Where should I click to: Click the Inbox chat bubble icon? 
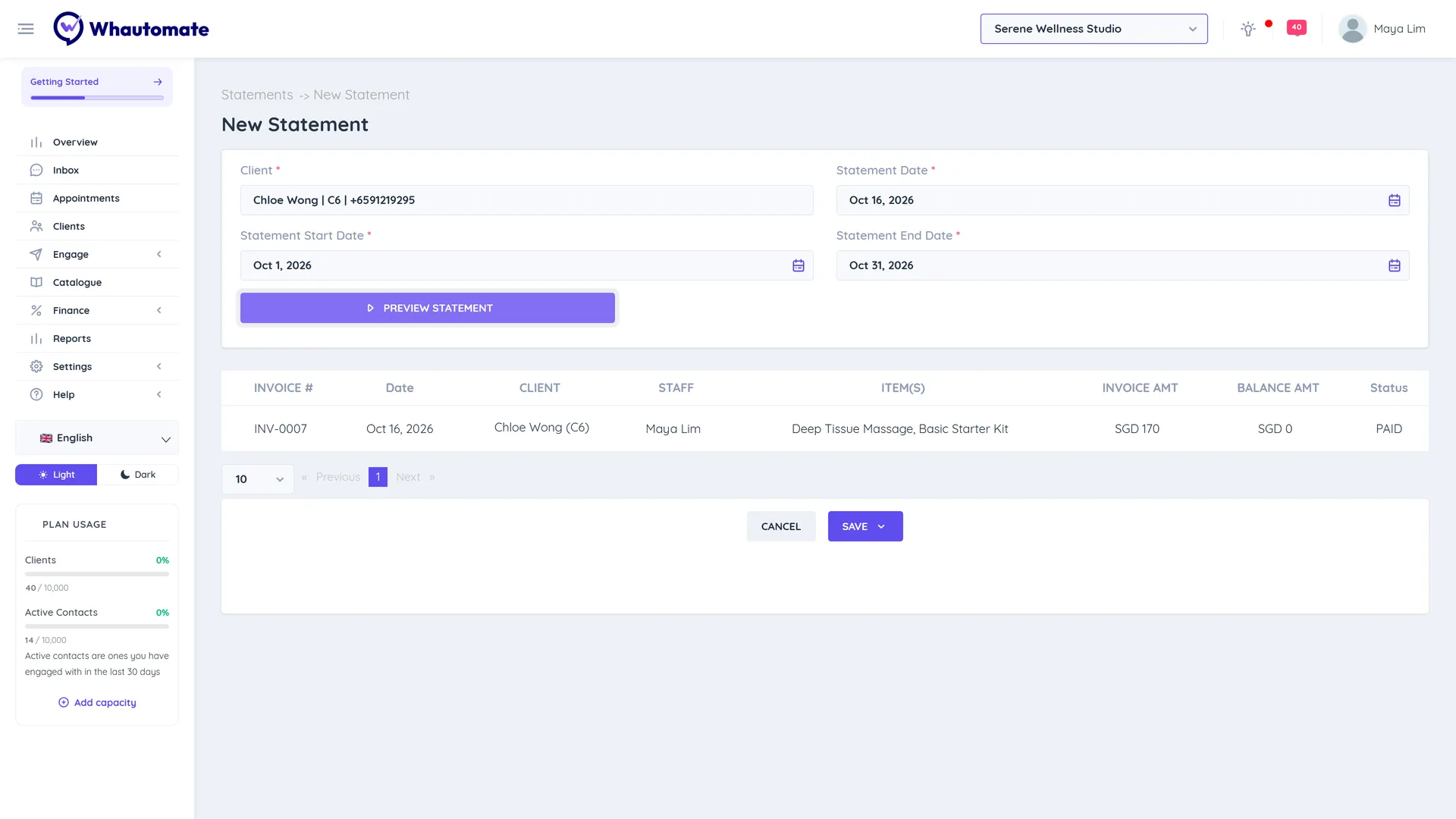pyautogui.click(x=36, y=170)
